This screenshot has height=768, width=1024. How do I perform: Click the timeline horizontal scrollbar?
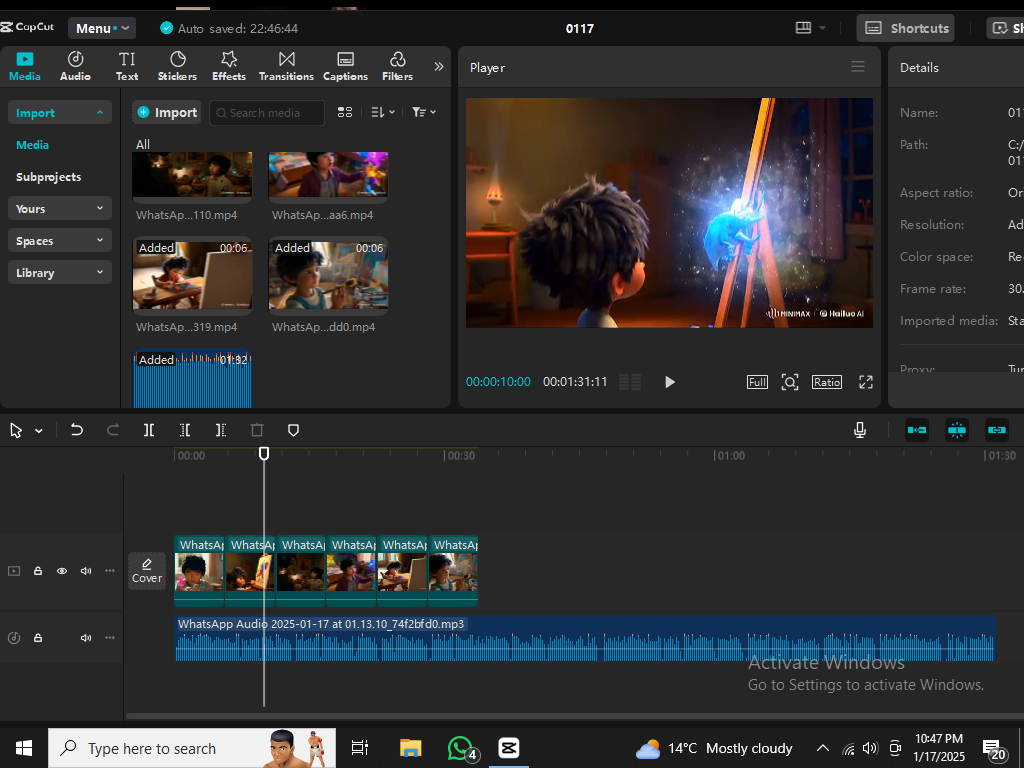pos(575,716)
